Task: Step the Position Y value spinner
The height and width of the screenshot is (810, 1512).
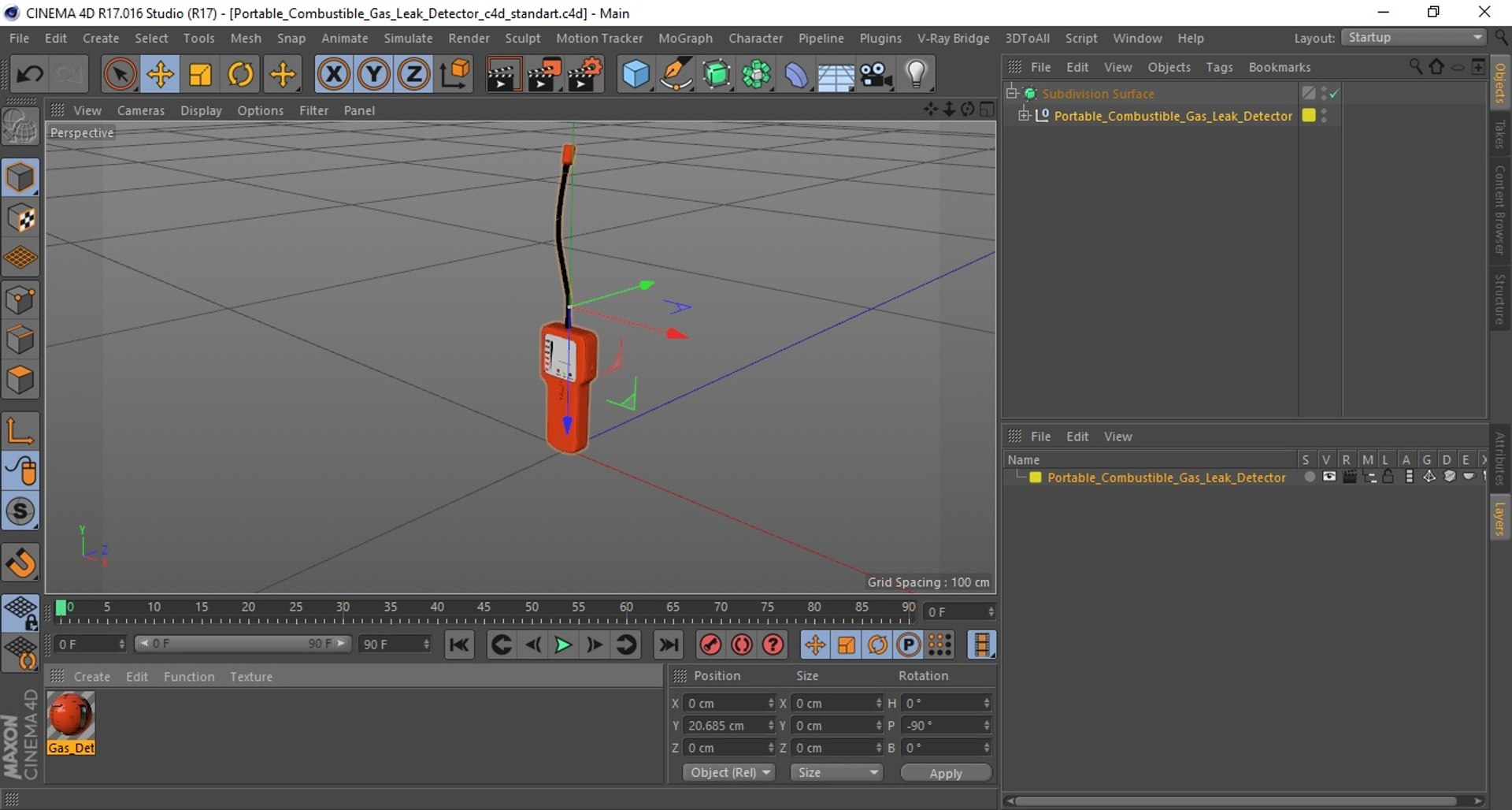Action: click(771, 726)
